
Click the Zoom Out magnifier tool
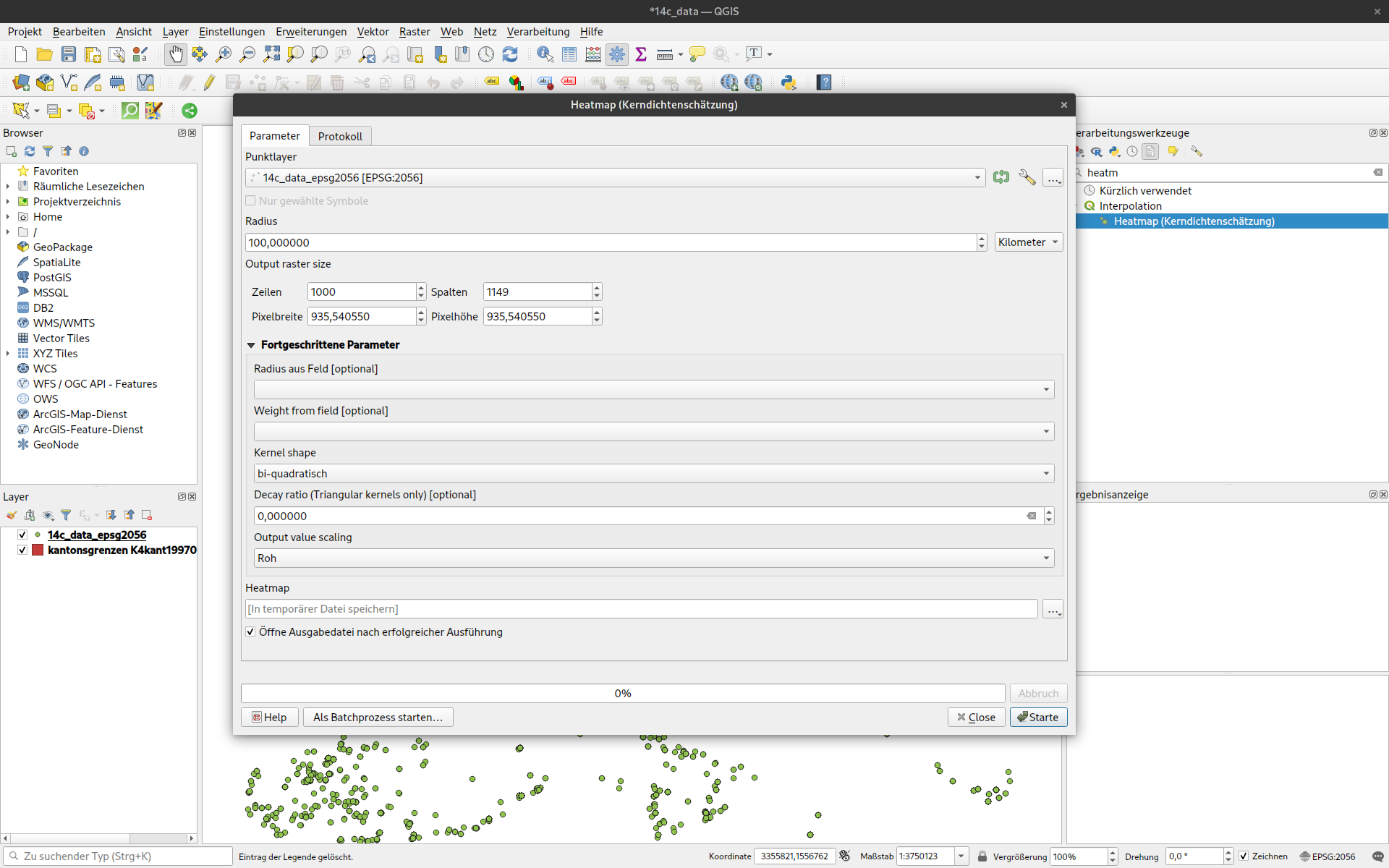tap(247, 54)
